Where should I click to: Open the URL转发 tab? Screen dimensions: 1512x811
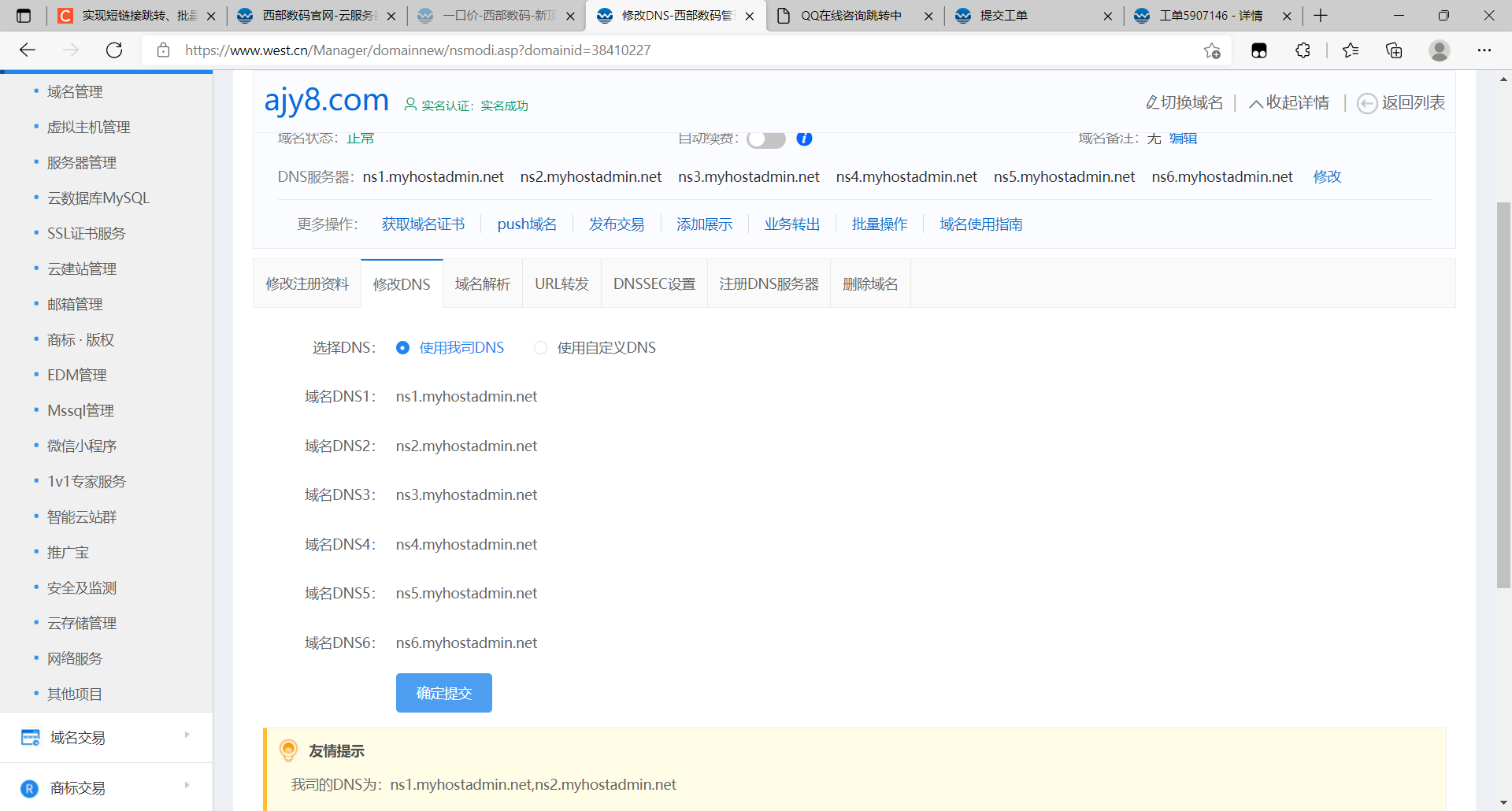(561, 284)
